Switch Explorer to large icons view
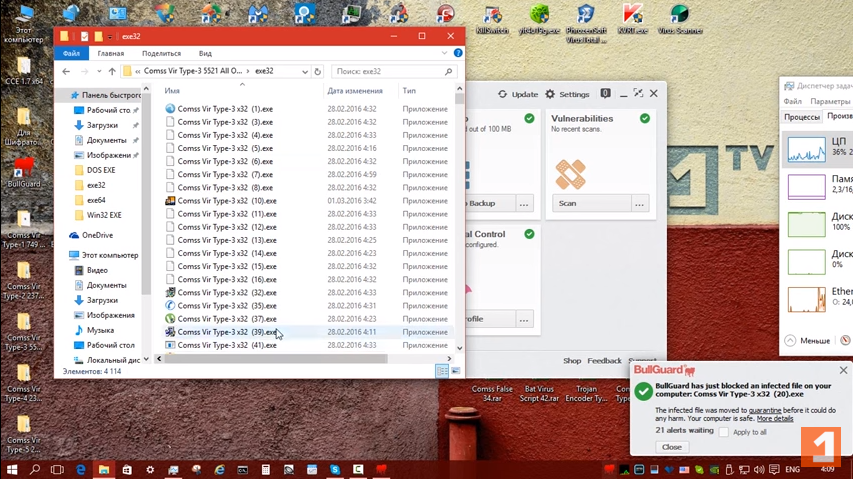This screenshot has height=480, width=853. coord(455,371)
